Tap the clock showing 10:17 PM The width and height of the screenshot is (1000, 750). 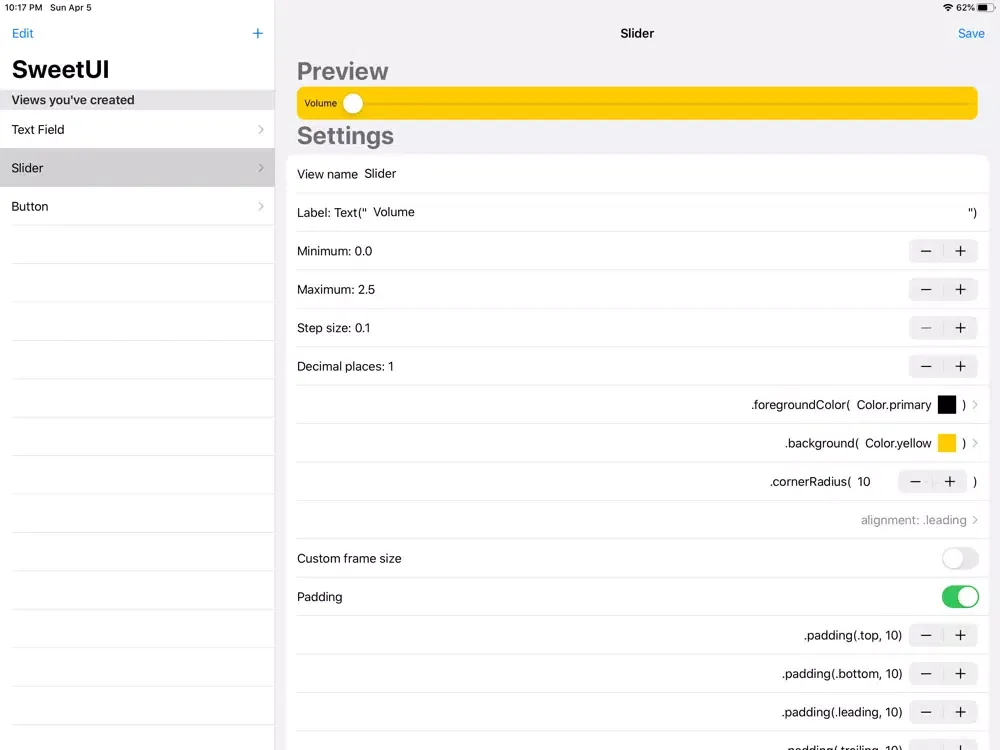(24, 8)
